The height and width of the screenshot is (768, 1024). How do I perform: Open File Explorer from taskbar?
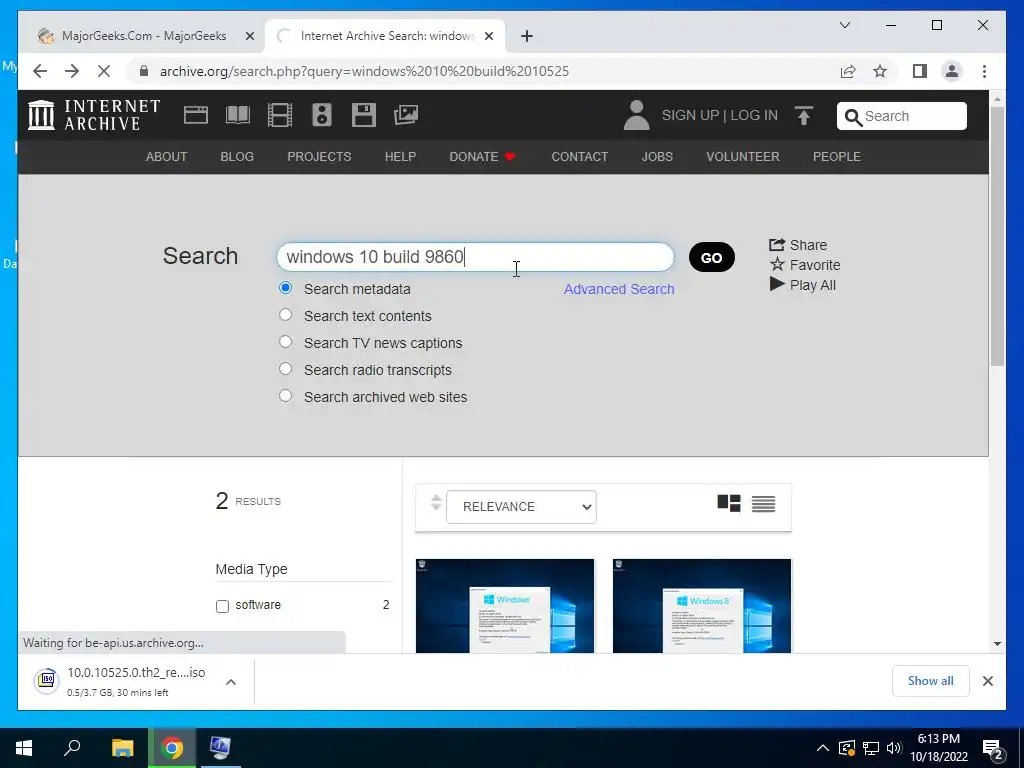click(122, 748)
